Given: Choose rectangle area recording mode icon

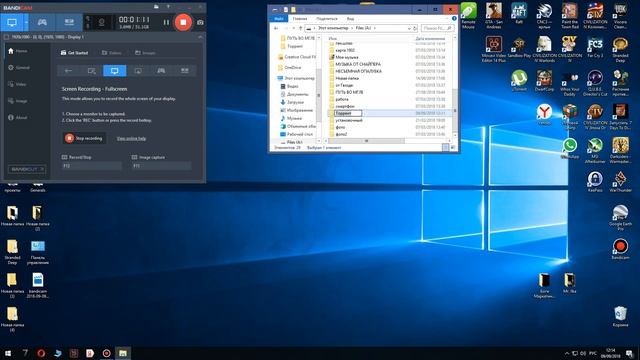Looking at the screenshot, I should tap(91, 71).
